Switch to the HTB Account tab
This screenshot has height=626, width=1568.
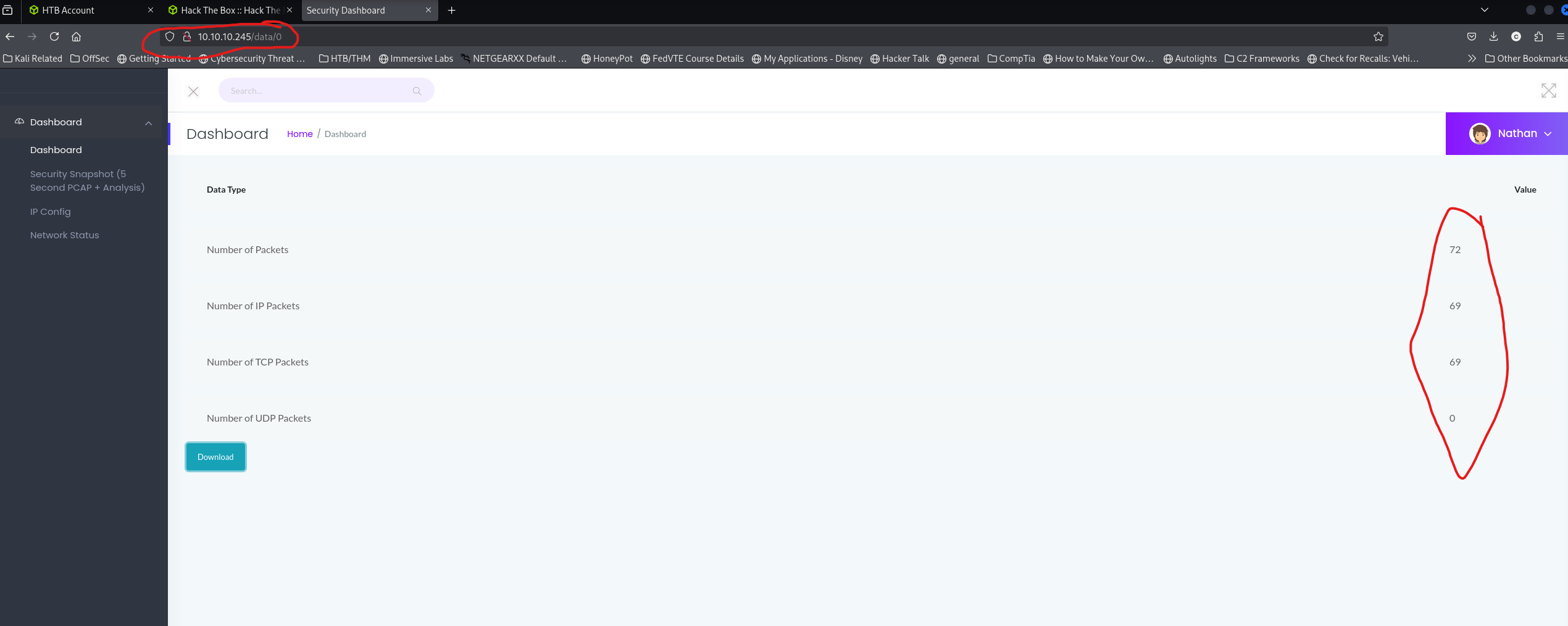pos(91,10)
